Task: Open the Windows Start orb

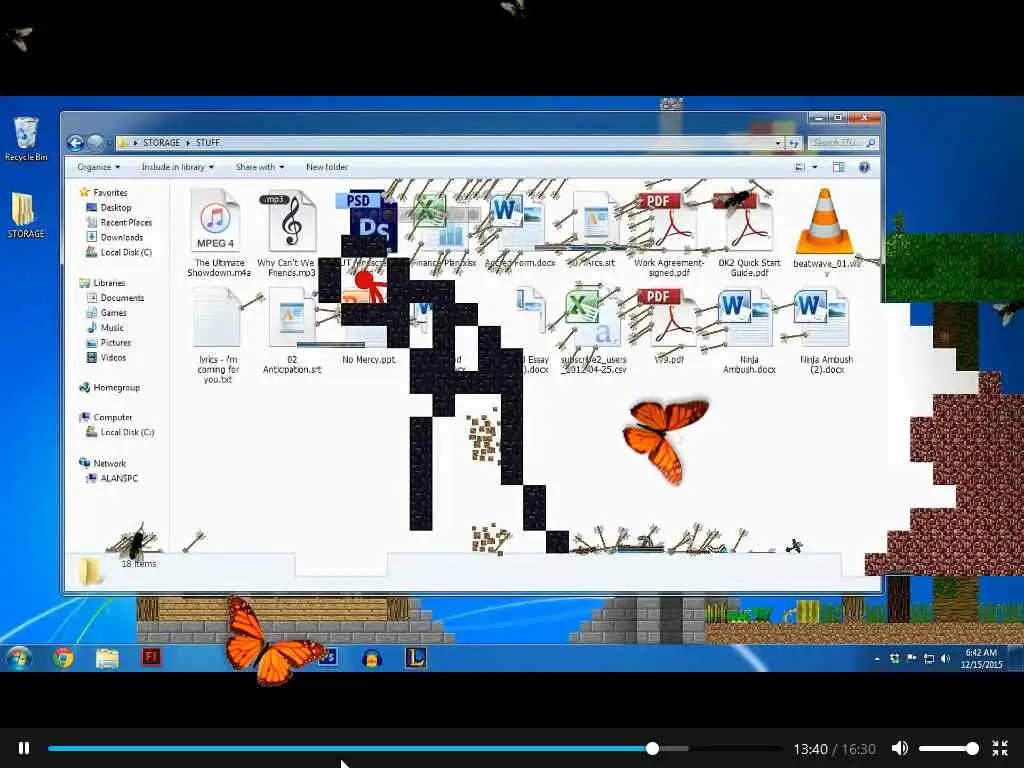Action: (19, 658)
